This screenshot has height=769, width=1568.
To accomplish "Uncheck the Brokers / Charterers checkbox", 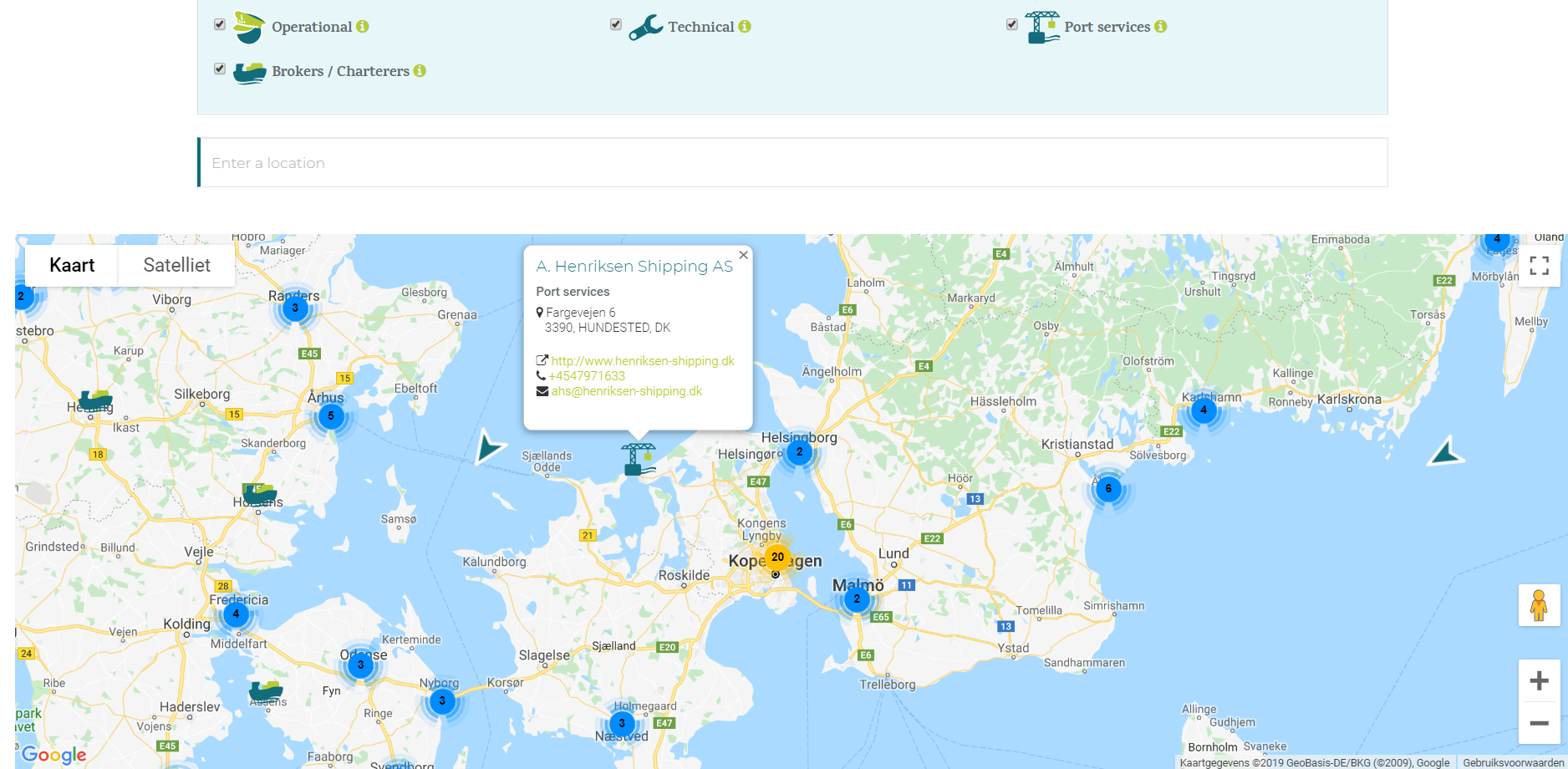I will pos(220,69).
